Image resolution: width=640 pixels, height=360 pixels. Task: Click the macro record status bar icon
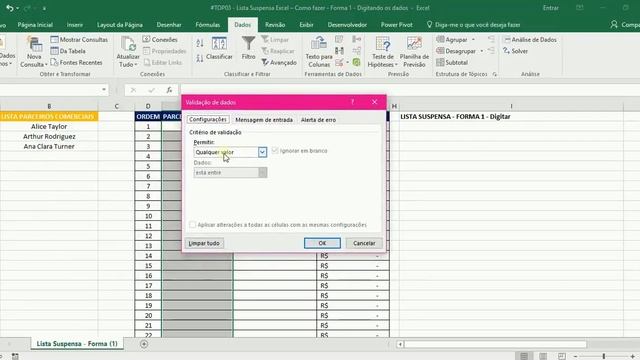[x=15, y=356]
